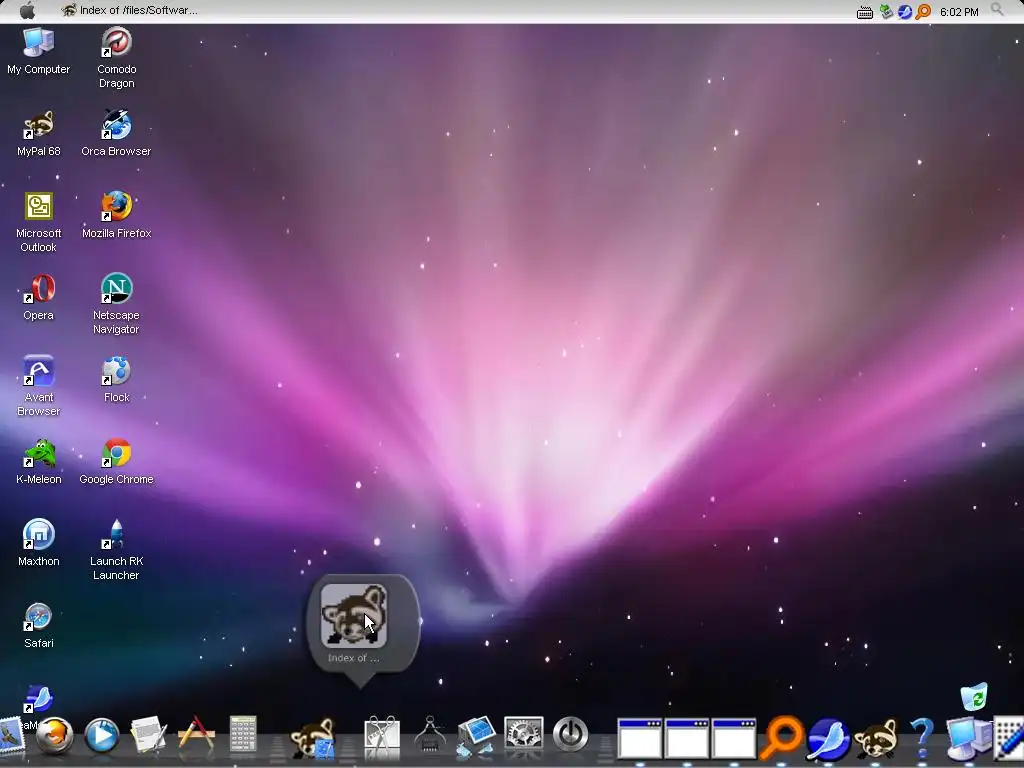Screen dimensions: 1024x768
Task: Click the plain raccoon MyPal icon in the dock
Action: [875, 739]
